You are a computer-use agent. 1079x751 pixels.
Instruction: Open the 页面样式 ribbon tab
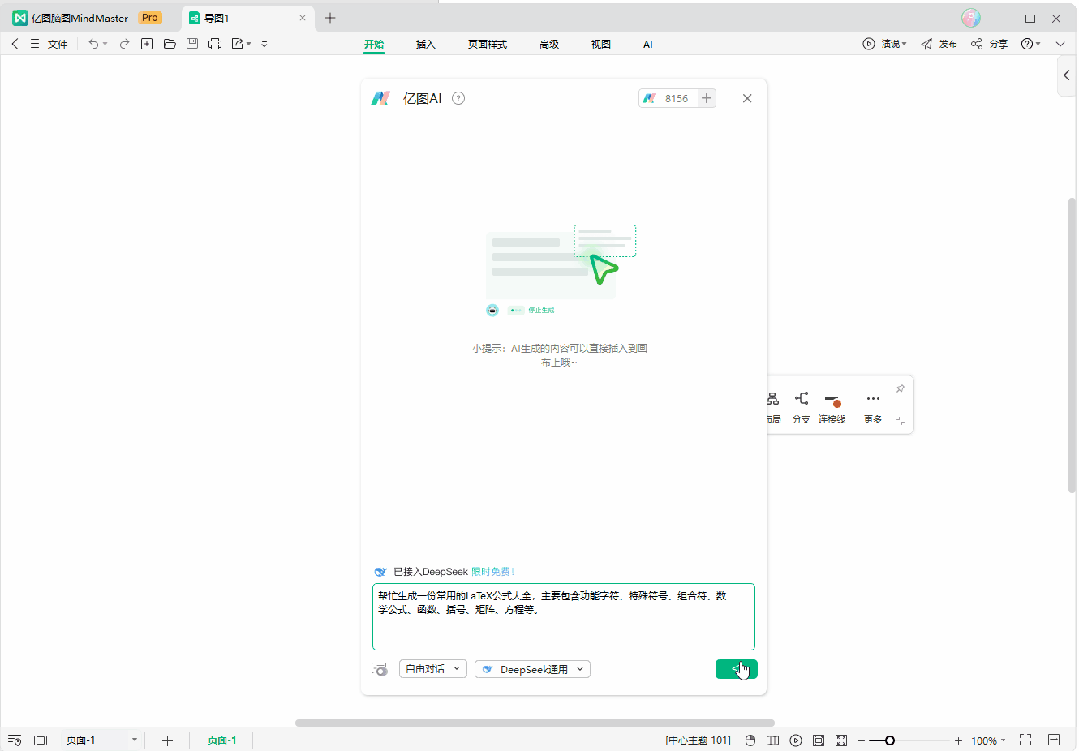click(x=487, y=44)
